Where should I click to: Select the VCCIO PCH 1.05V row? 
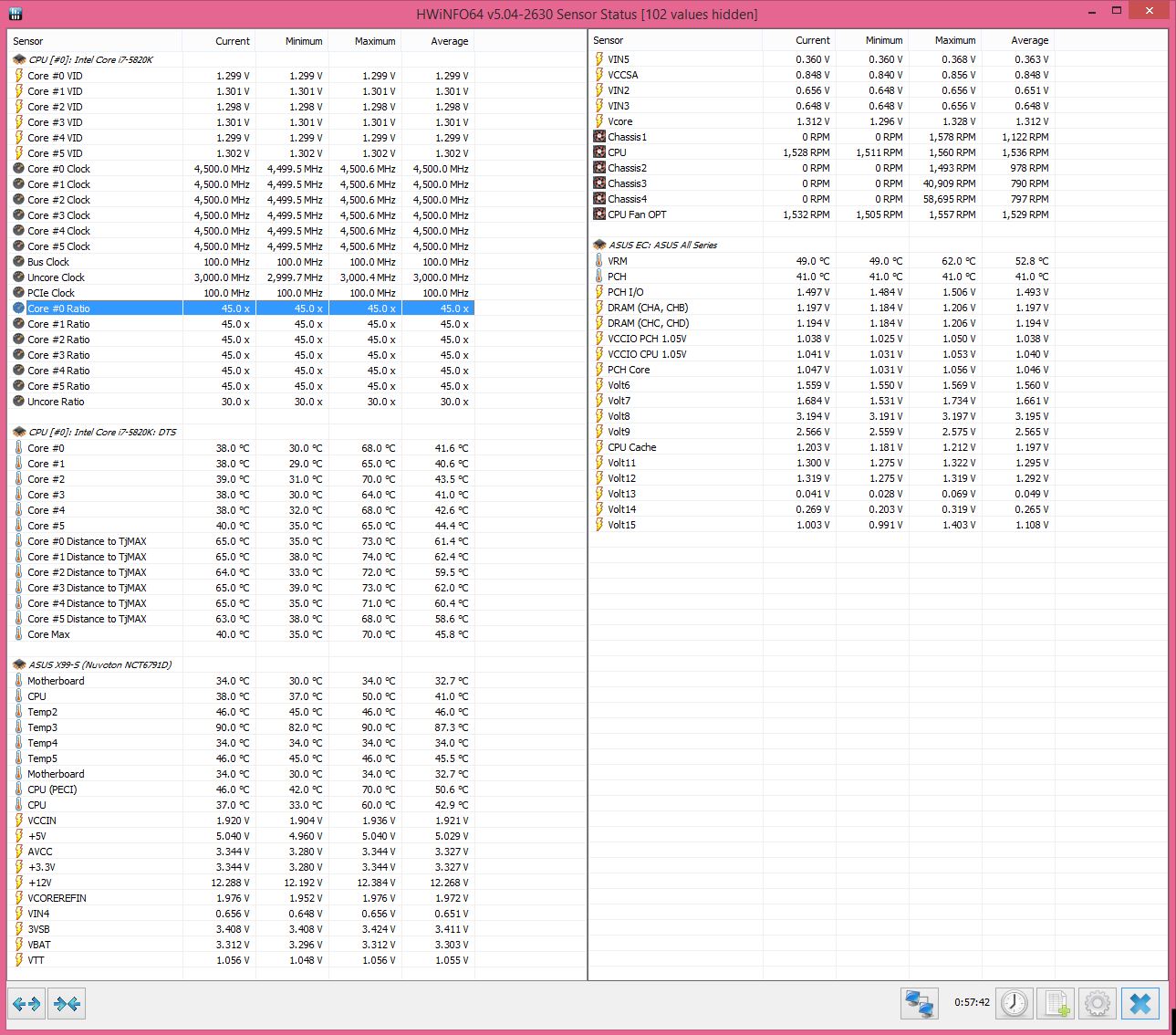[823, 339]
